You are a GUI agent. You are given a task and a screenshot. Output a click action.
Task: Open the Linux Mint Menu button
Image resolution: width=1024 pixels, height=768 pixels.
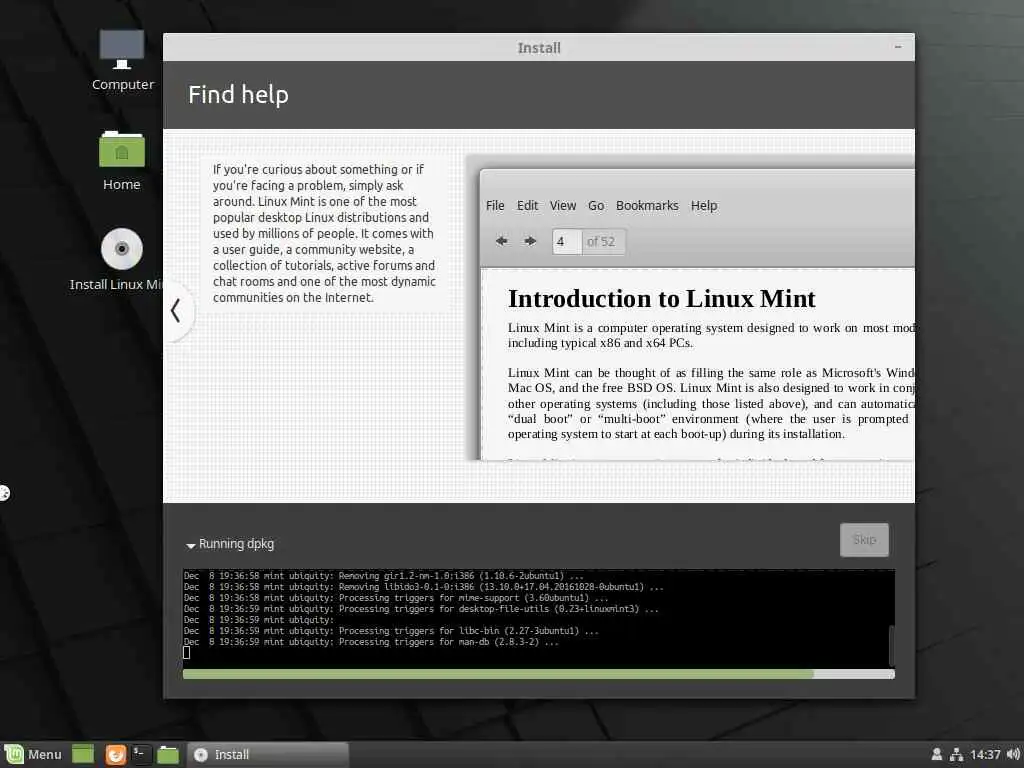point(34,754)
